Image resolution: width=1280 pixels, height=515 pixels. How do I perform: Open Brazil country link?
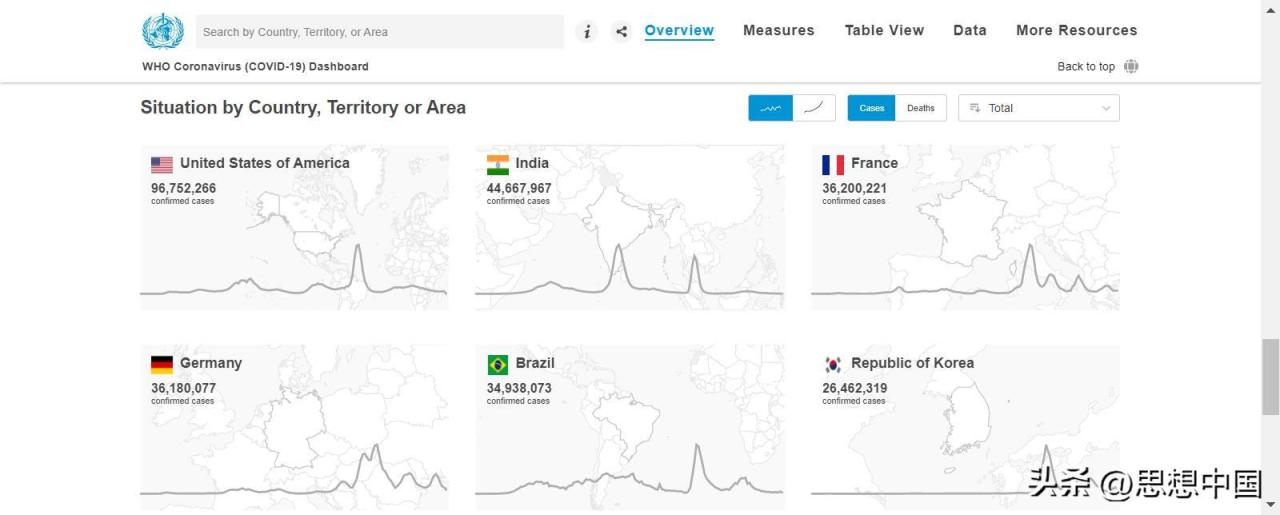click(x=535, y=363)
